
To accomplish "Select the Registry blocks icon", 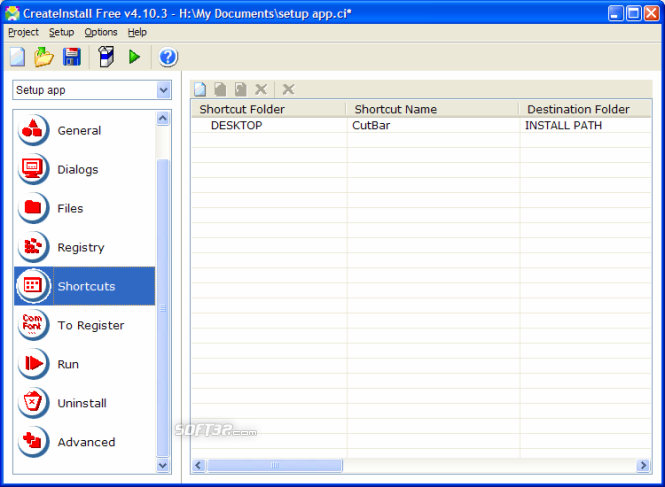I will coord(33,247).
